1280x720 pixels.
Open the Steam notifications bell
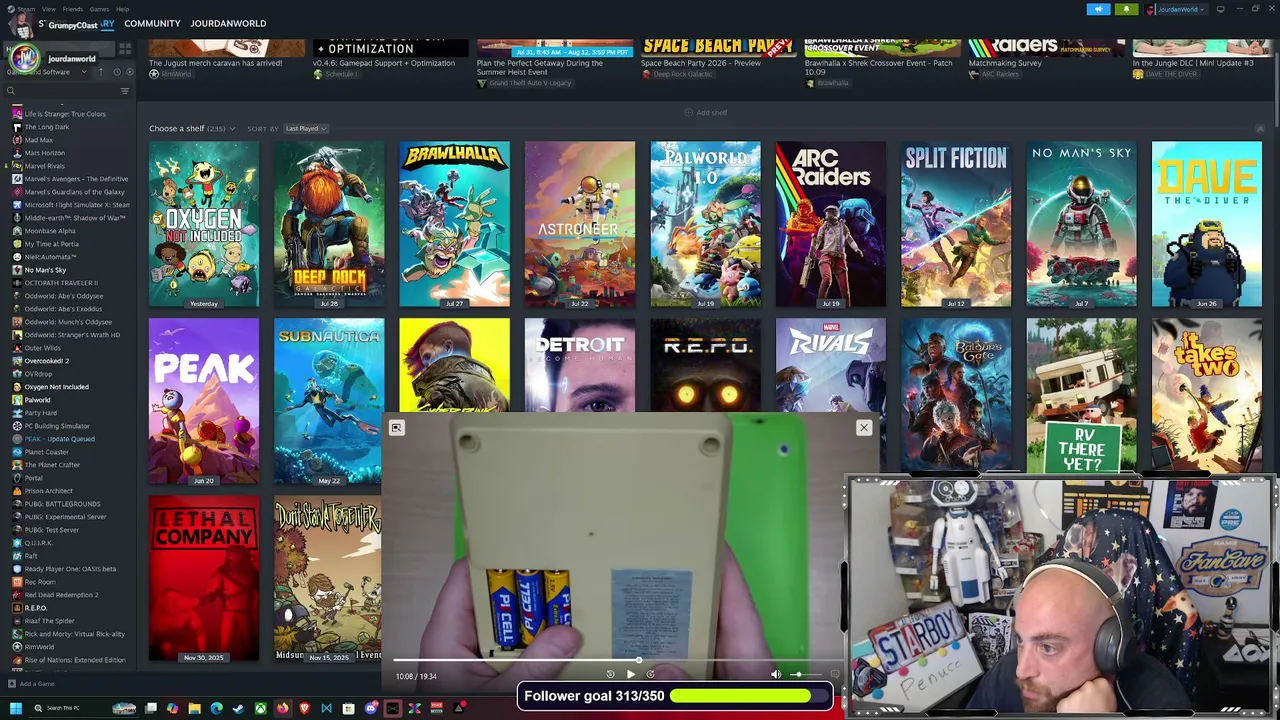click(1126, 9)
